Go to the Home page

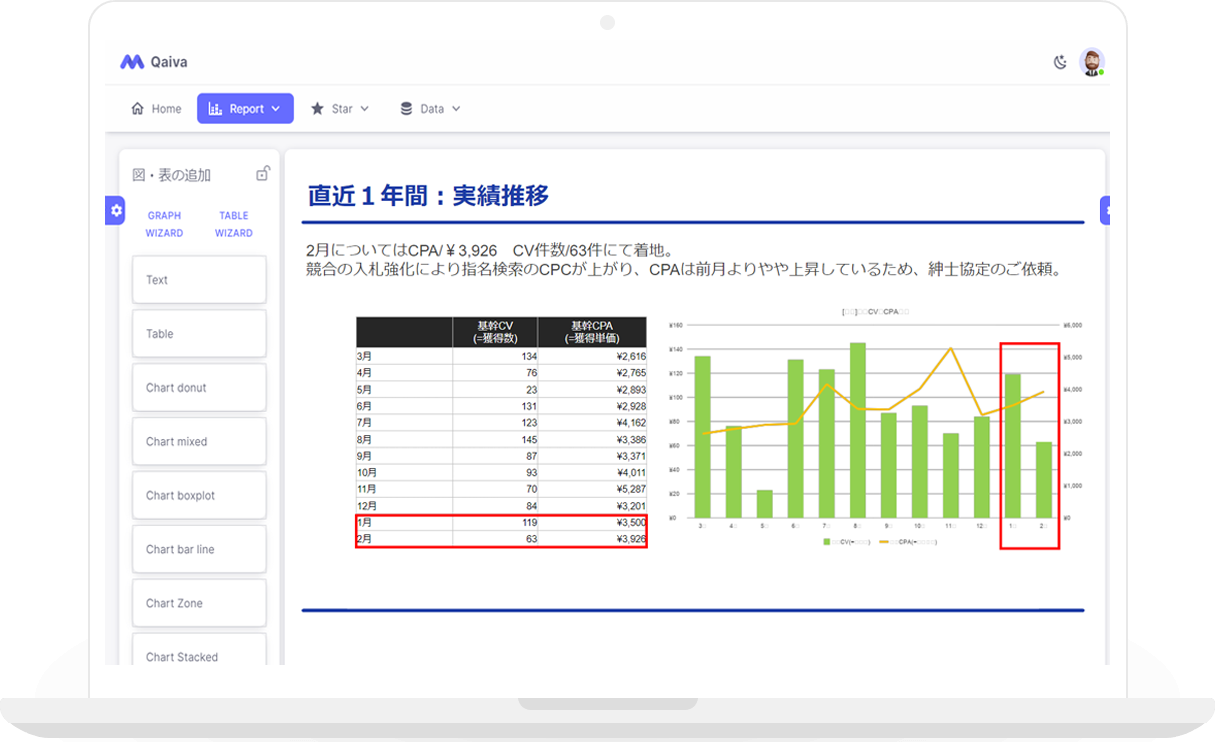(x=156, y=109)
